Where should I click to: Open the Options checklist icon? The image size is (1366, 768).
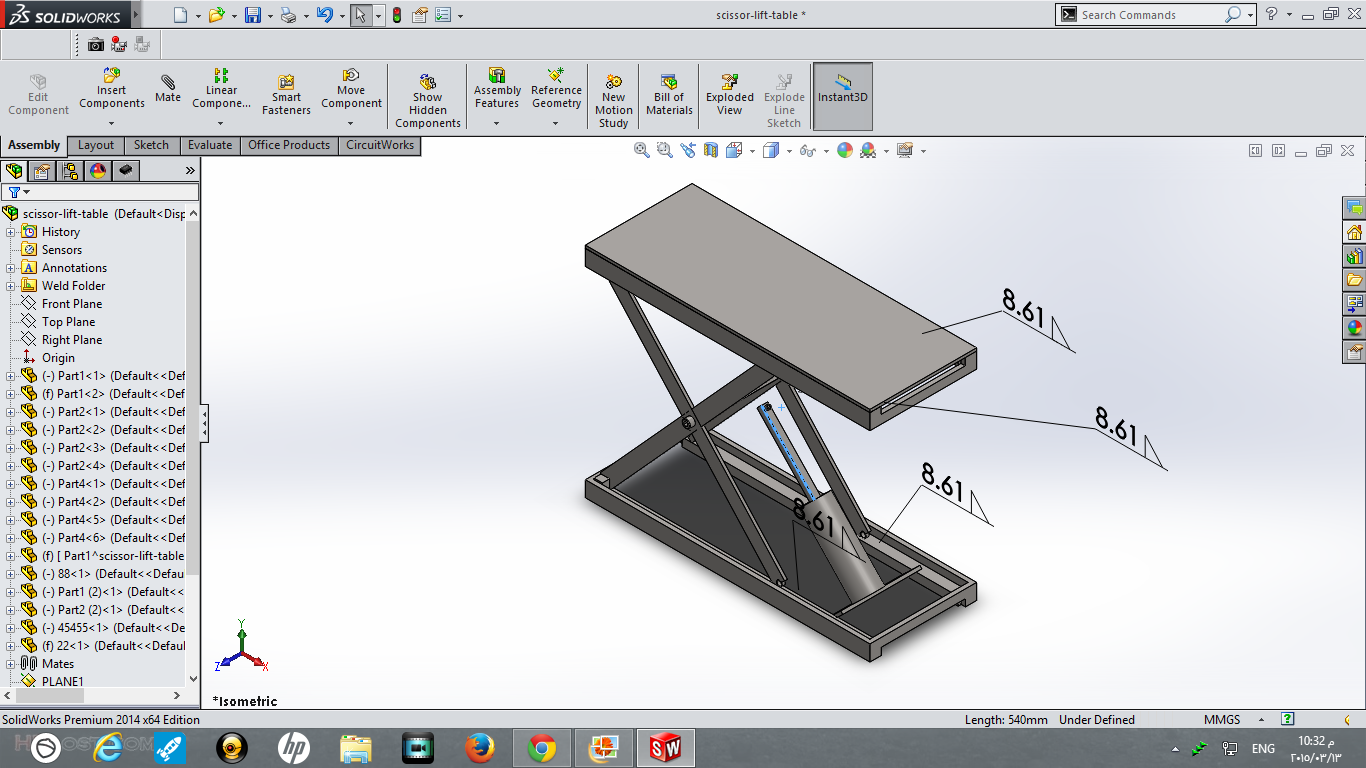point(443,15)
